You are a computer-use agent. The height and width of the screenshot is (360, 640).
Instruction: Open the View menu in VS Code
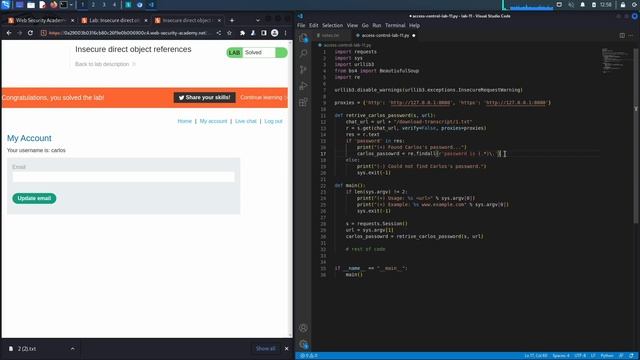click(352, 25)
